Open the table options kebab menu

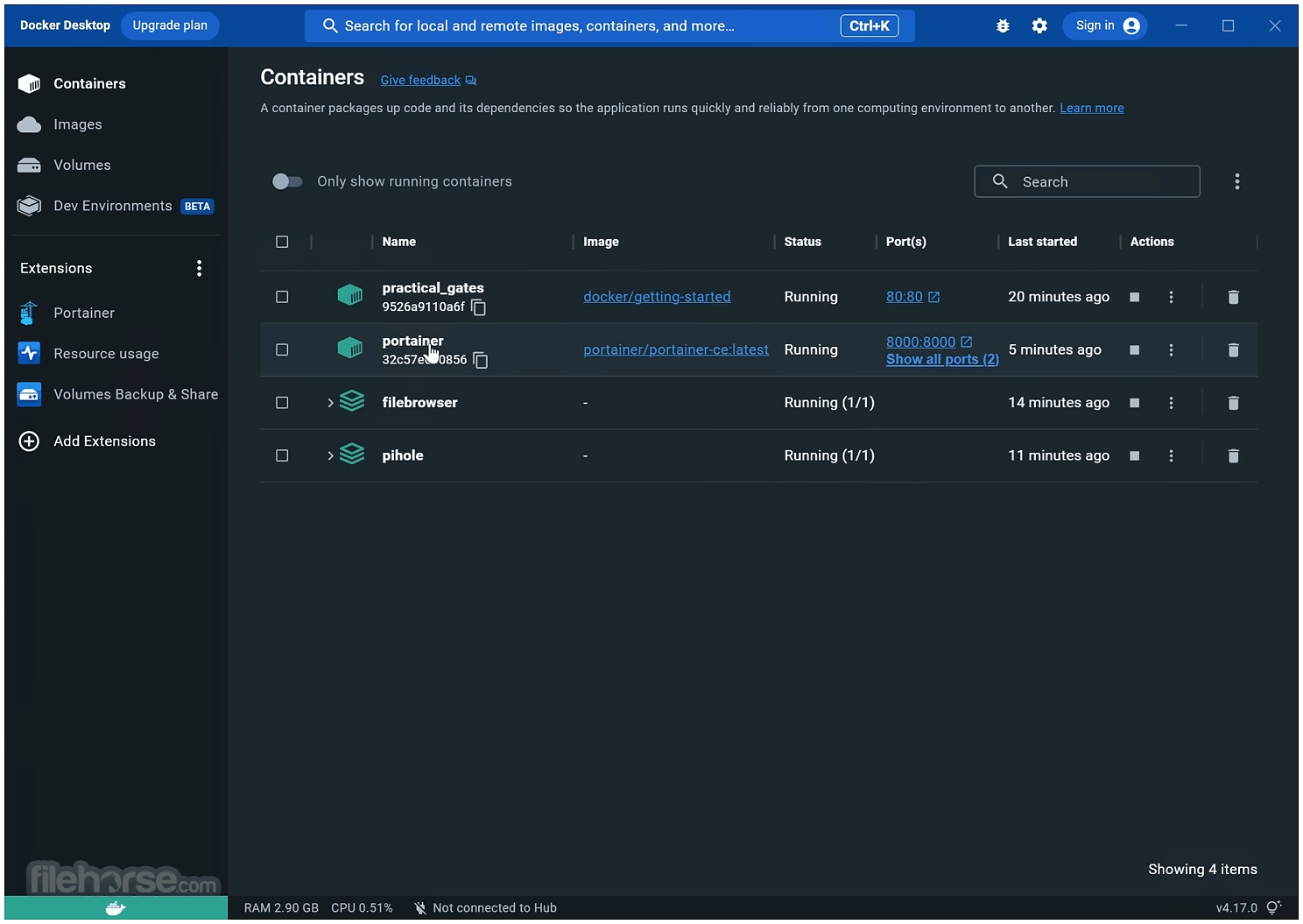click(x=1236, y=181)
